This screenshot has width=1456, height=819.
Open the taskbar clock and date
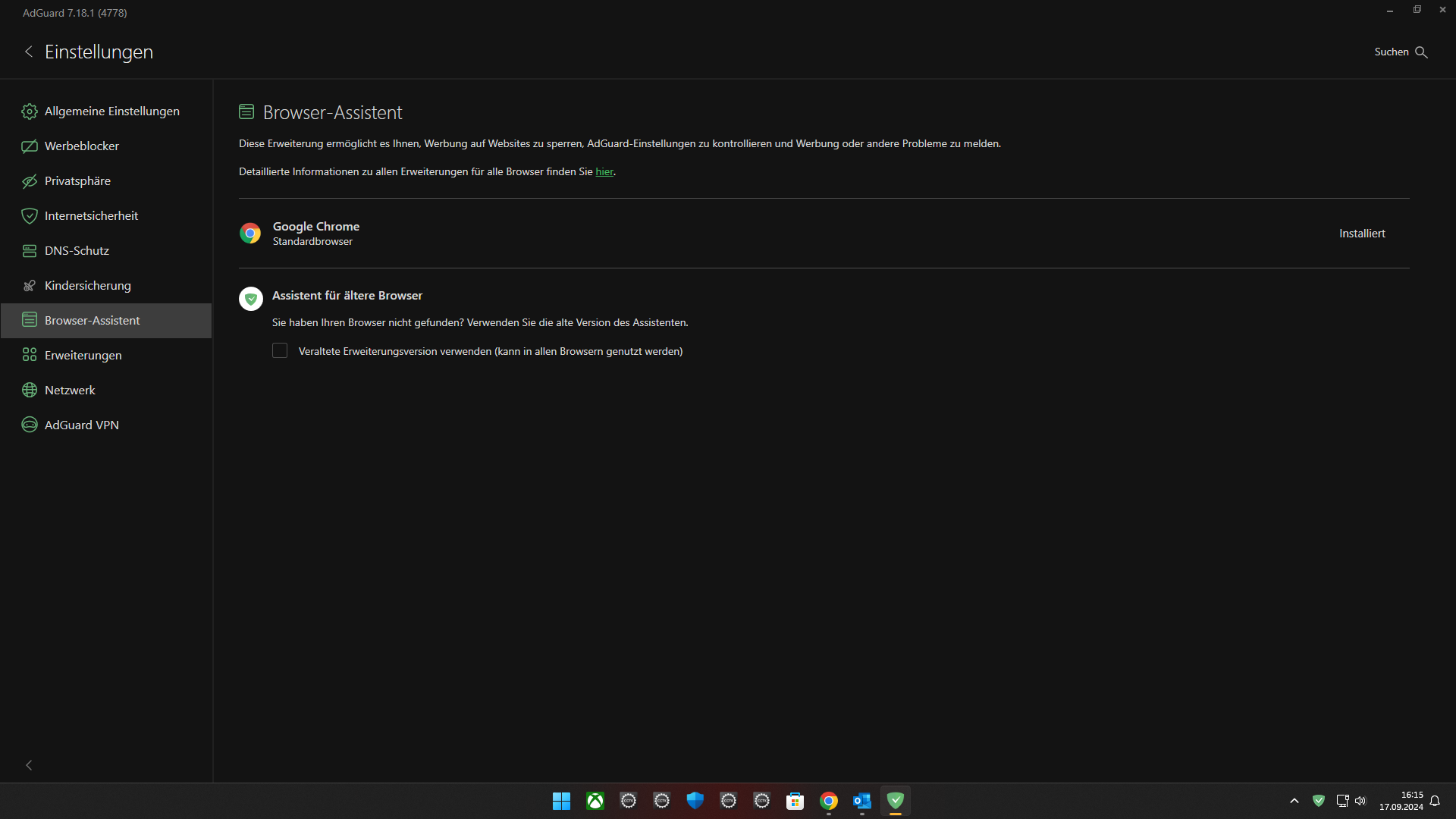1401,801
